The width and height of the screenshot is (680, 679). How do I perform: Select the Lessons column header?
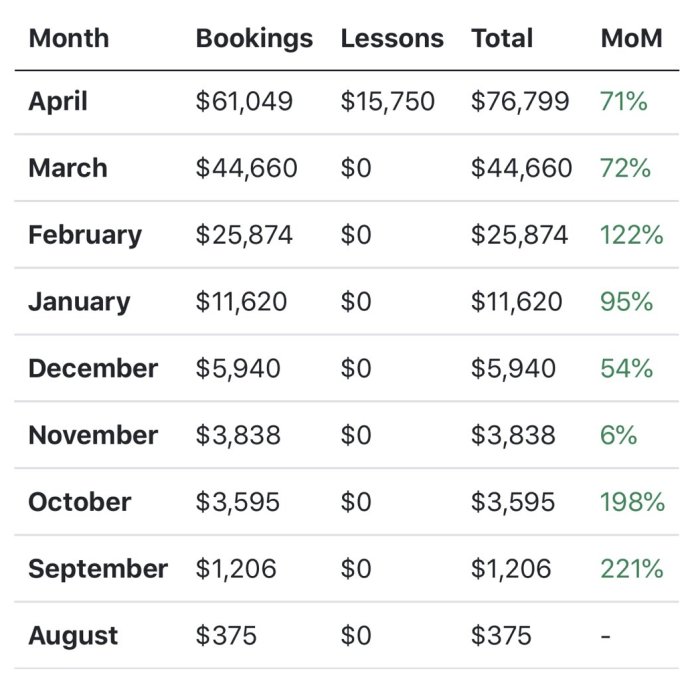click(x=392, y=39)
